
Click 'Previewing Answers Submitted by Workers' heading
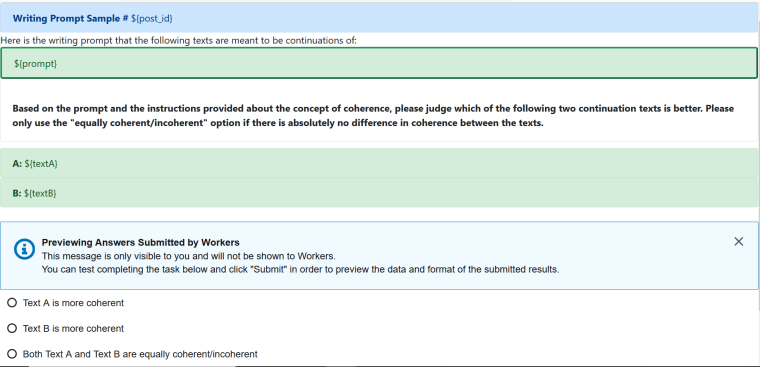(141, 242)
